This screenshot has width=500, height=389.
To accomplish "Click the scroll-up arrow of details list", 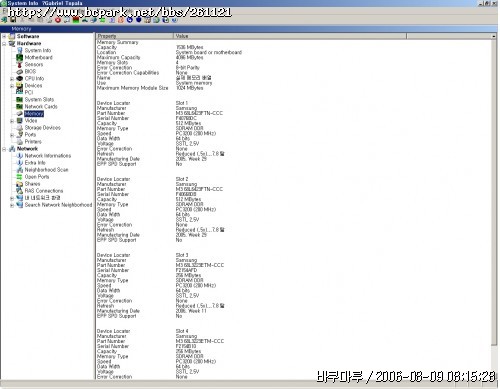I will [494, 36].
